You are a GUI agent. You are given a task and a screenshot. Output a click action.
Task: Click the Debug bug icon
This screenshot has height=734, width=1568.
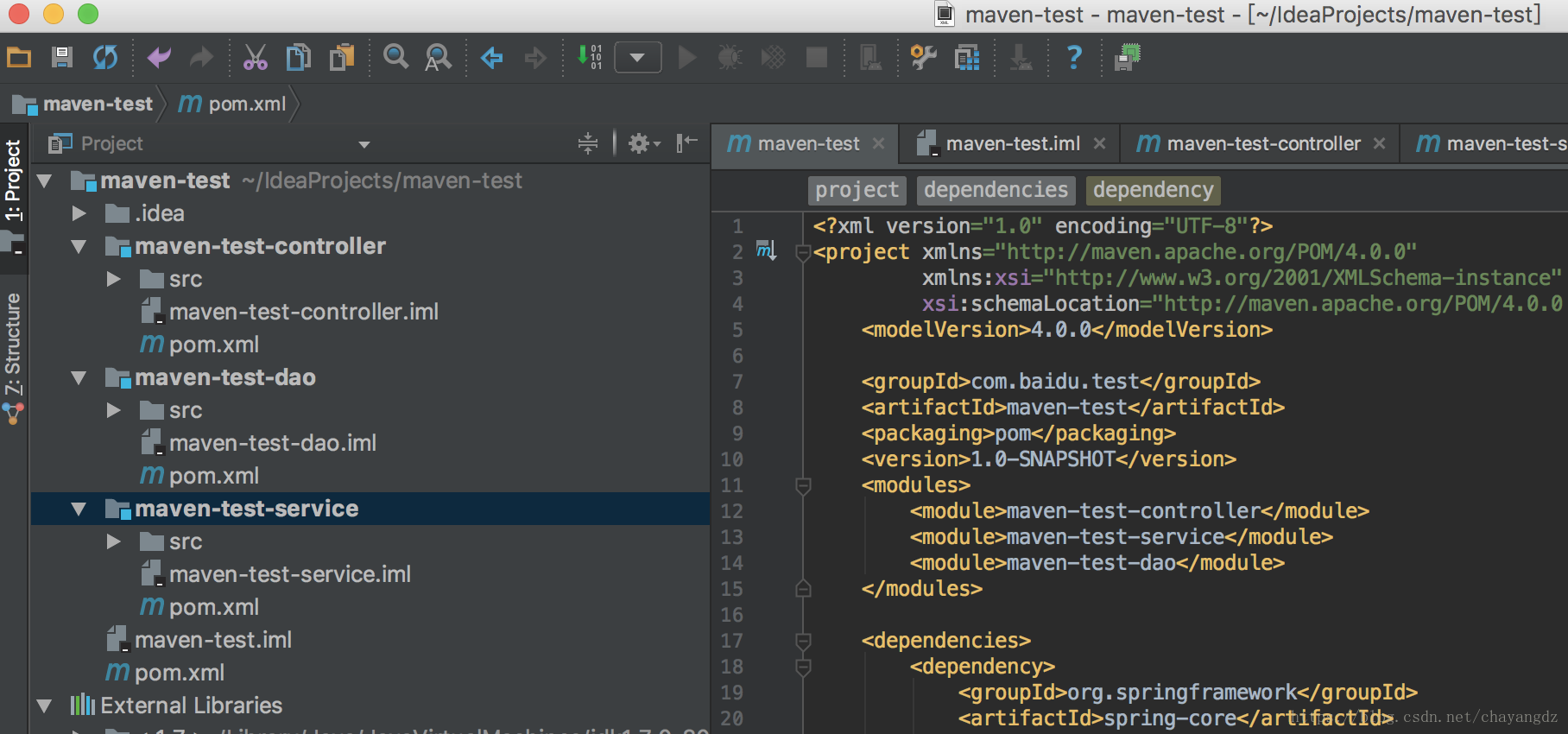[x=730, y=58]
